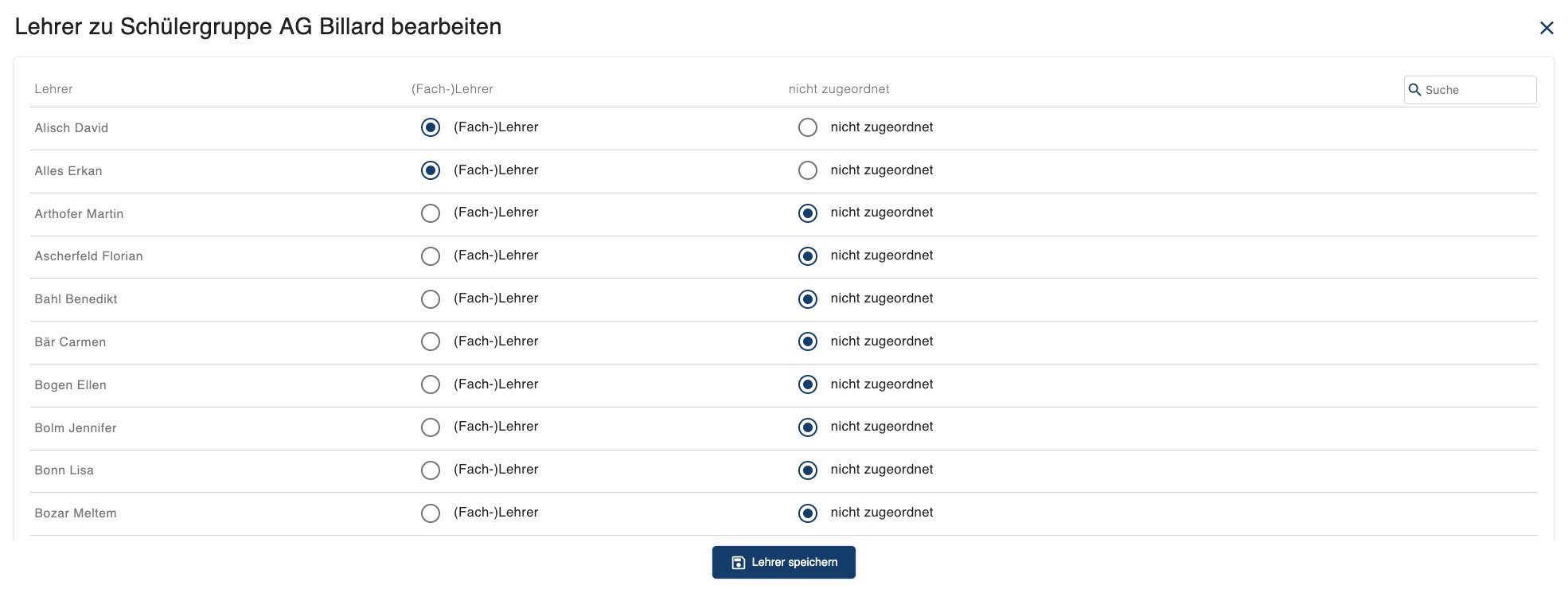This screenshot has height=589, width=1568.
Task: Assign Ascherfeld Florian as (Fach-)Lehrer
Action: pyautogui.click(x=431, y=256)
